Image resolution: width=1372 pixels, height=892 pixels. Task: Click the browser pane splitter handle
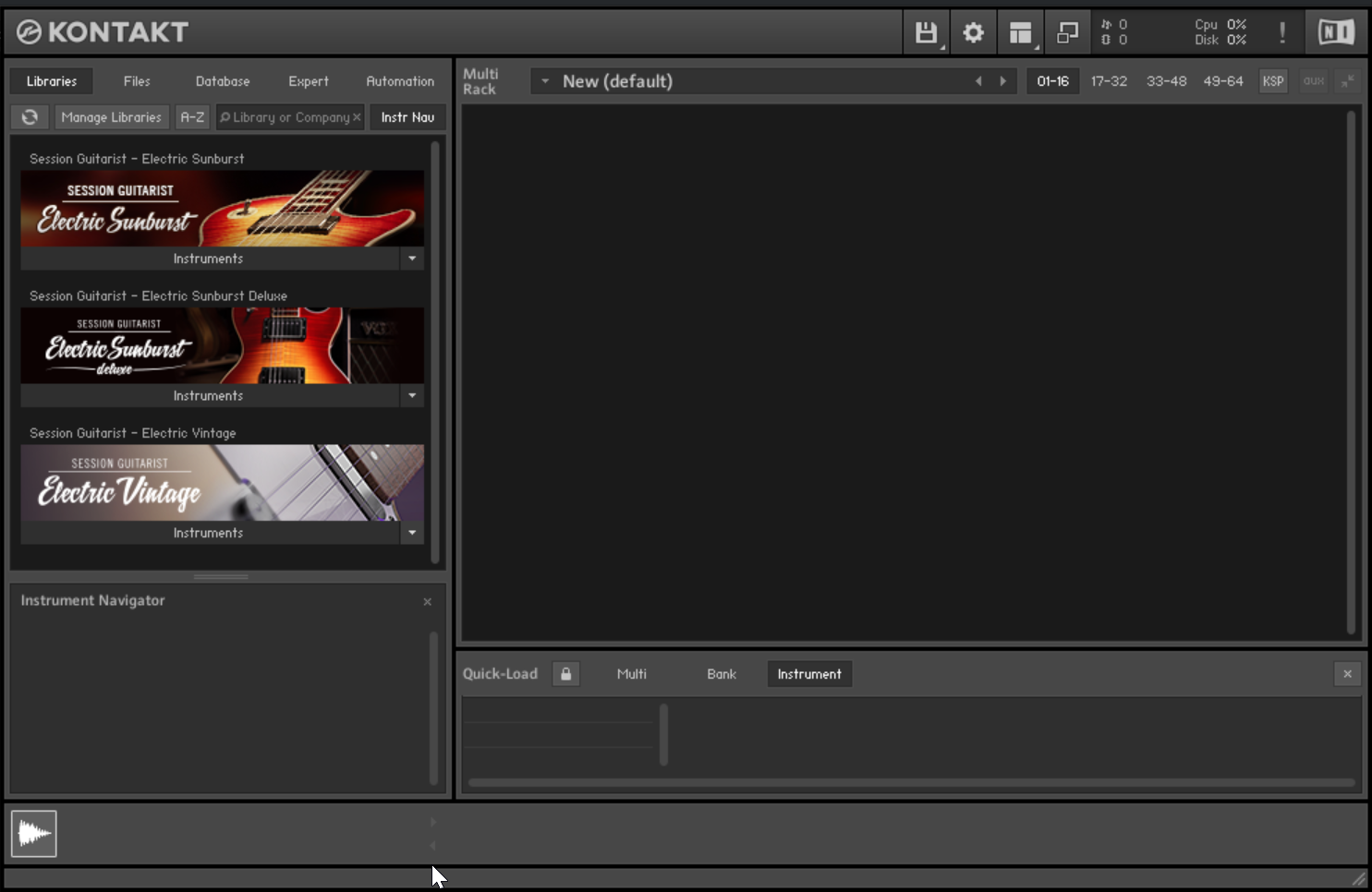click(x=221, y=577)
